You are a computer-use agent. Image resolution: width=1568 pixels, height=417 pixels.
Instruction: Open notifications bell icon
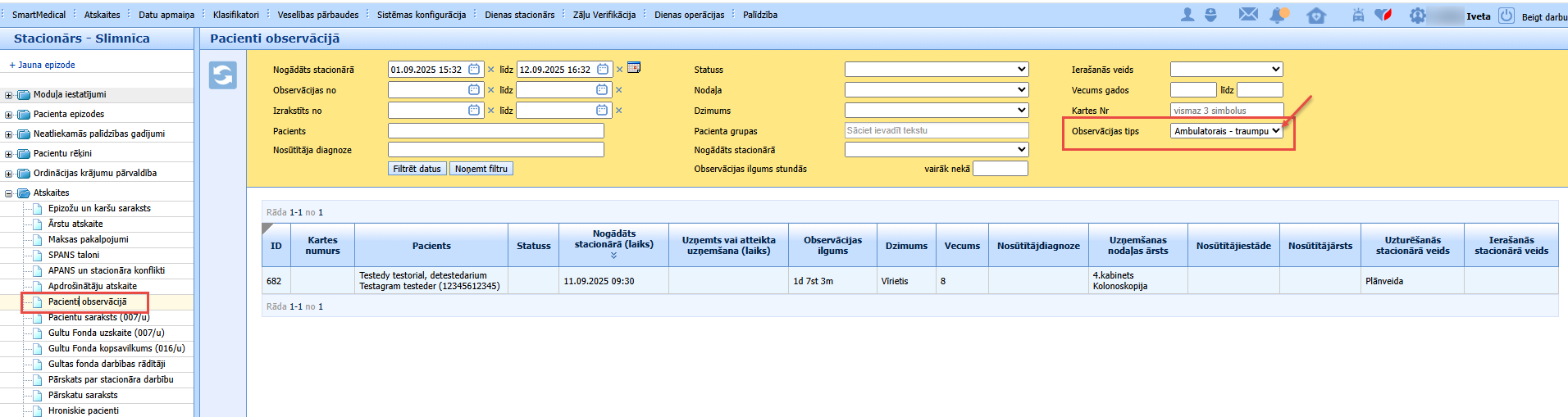[1279, 15]
